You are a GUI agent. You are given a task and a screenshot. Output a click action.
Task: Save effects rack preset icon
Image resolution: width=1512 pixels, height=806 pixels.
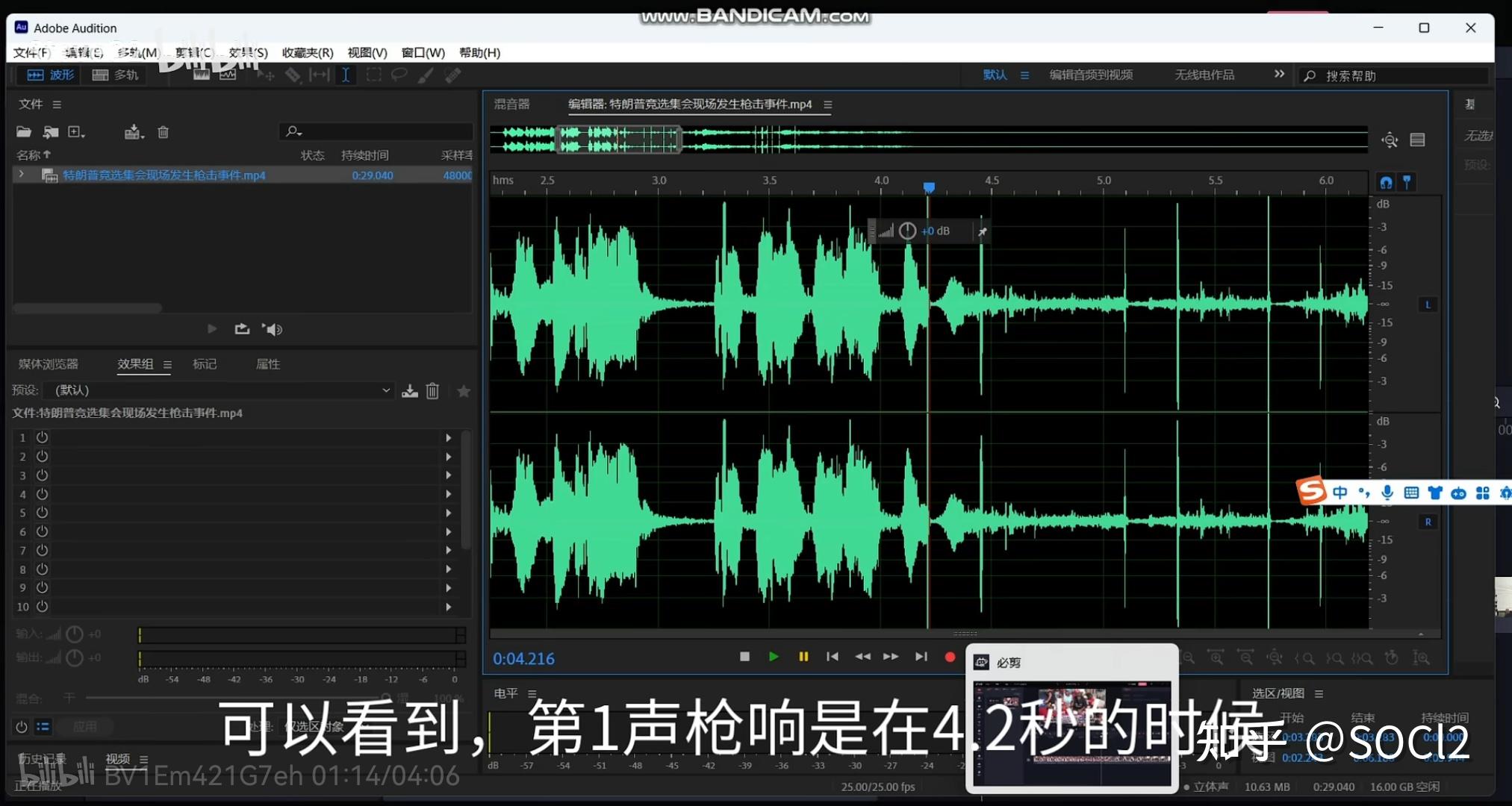tap(410, 391)
